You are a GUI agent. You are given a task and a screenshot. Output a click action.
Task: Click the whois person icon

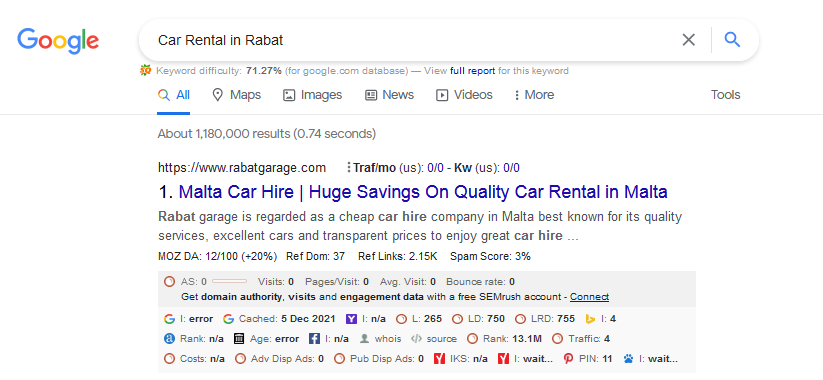pos(364,339)
